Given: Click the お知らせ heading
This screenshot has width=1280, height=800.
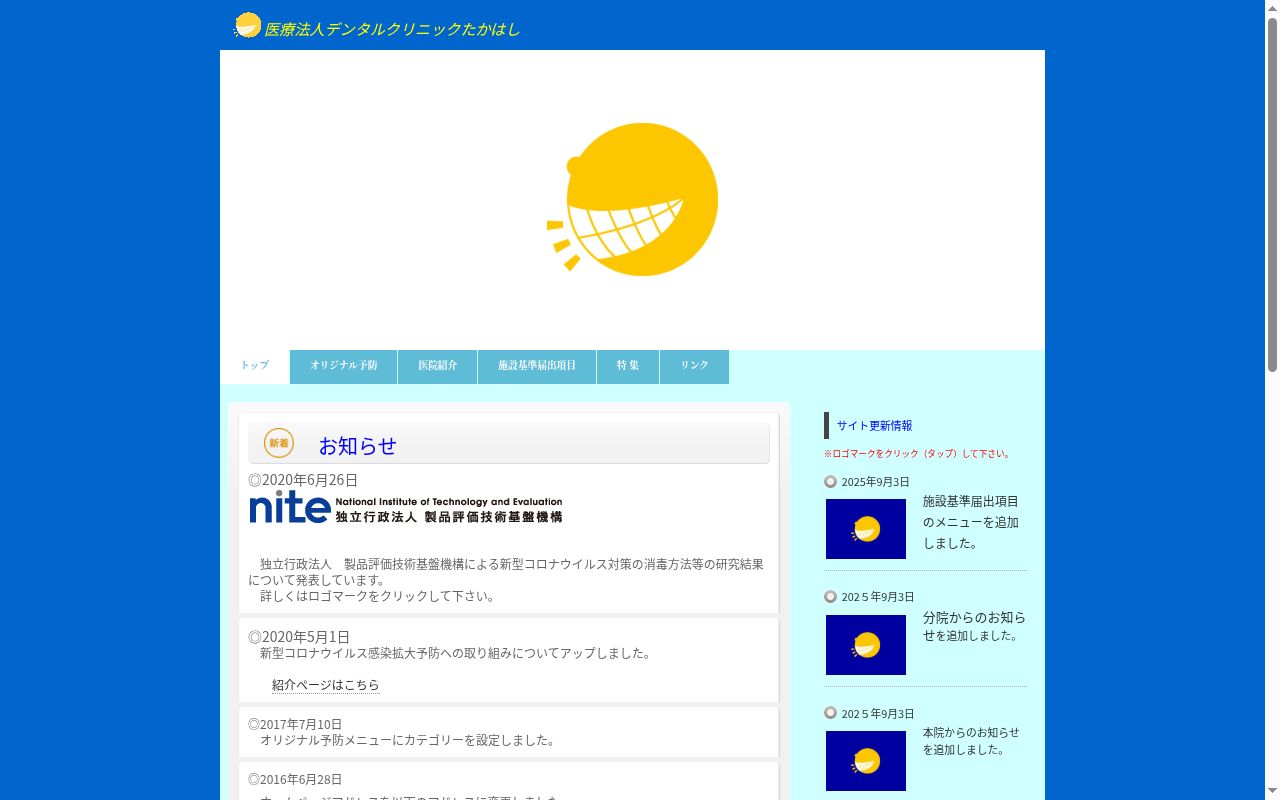Looking at the screenshot, I should point(358,446).
